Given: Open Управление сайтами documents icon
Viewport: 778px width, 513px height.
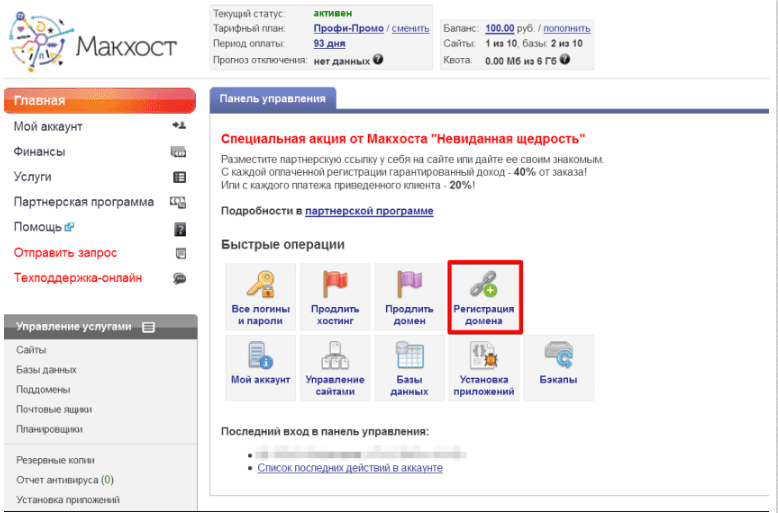Looking at the screenshot, I should 335,355.
